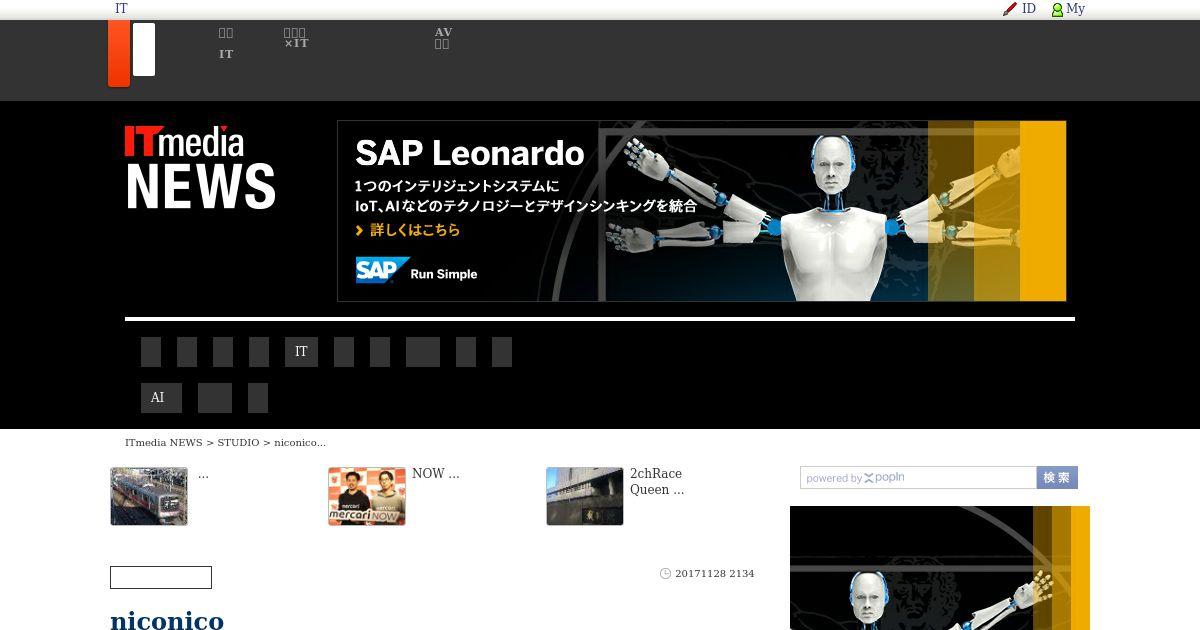
Task: Open the AV category in header navigation
Action: click(x=443, y=38)
